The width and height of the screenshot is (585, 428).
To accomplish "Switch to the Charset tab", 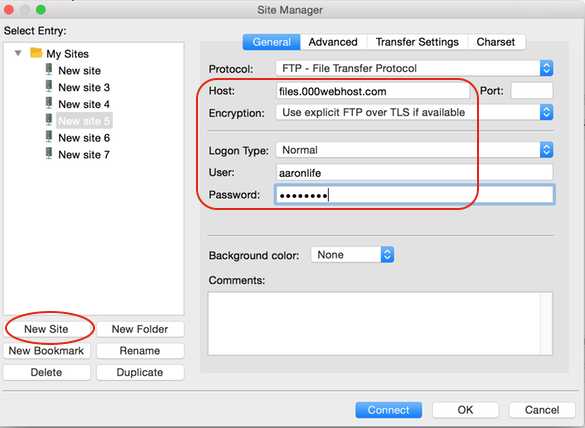I will [496, 42].
